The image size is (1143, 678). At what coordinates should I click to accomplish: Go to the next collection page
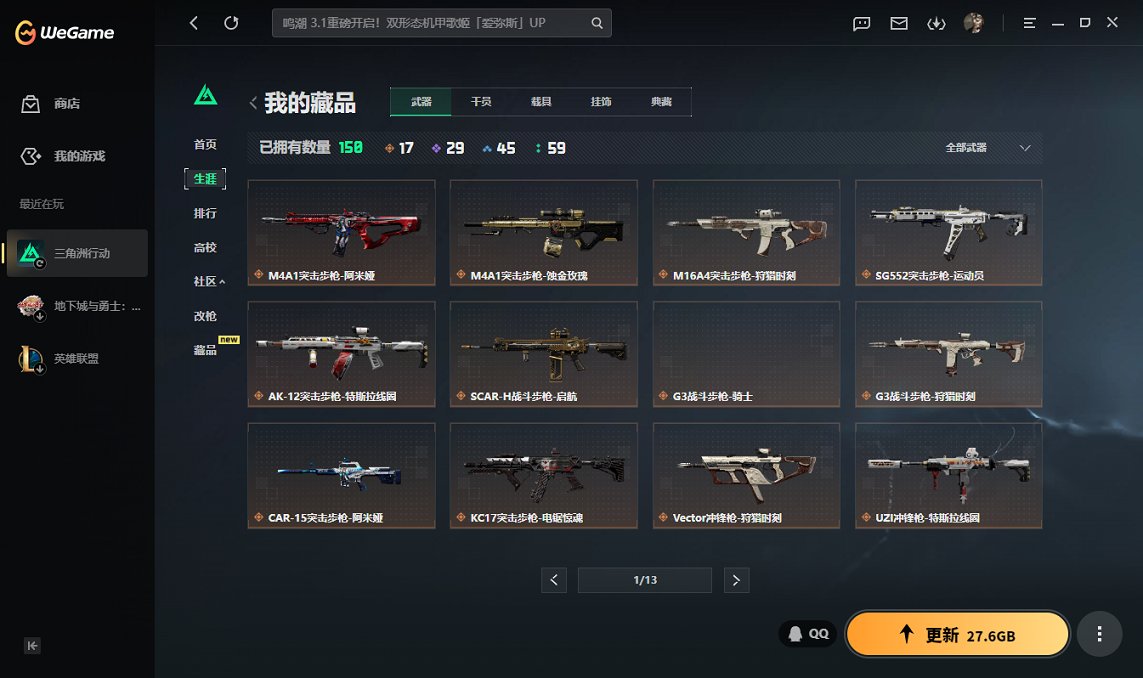point(736,580)
